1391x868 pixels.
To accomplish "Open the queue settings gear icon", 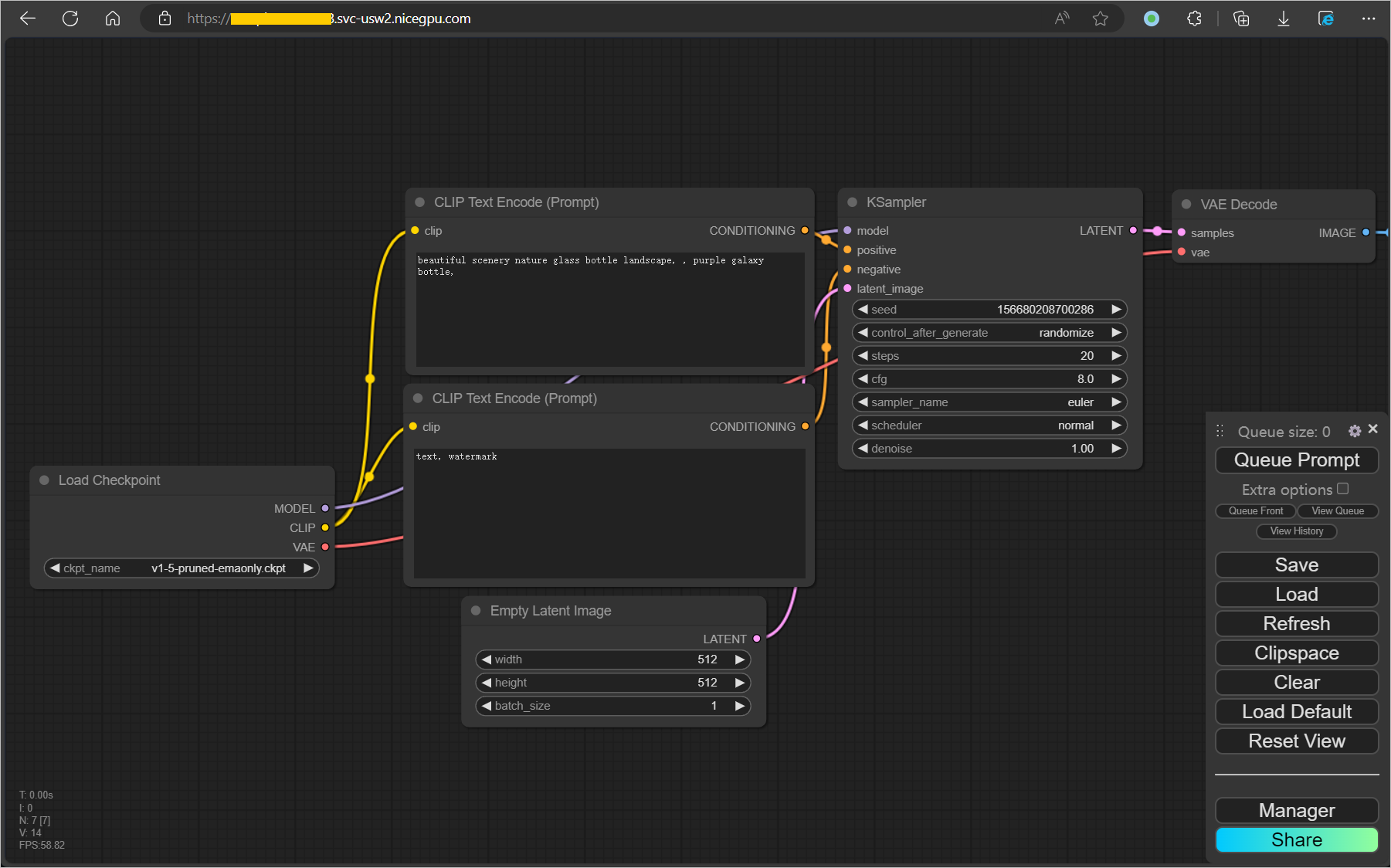I will (x=1355, y=431).
